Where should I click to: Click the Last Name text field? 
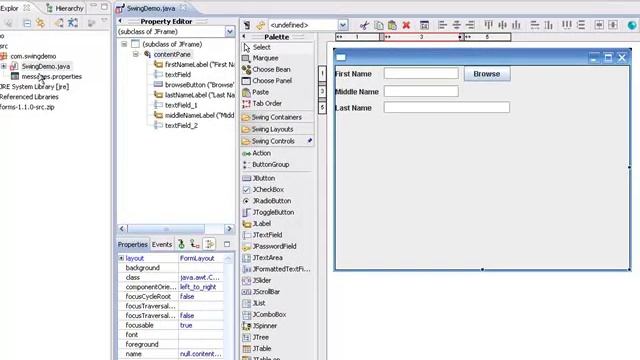(447, 107)
